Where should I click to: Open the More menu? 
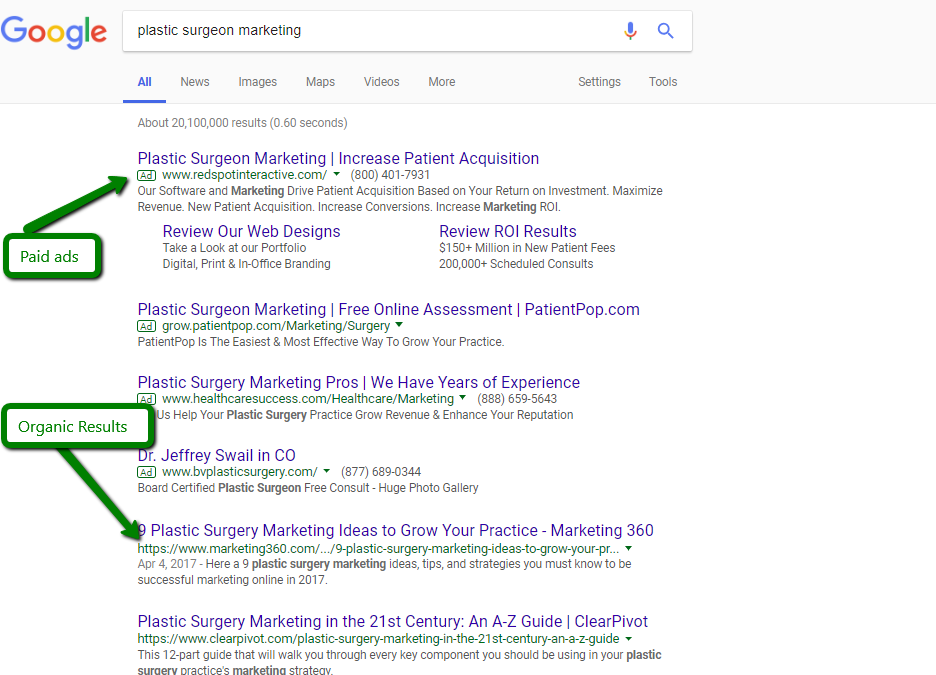tap(442, 82)
